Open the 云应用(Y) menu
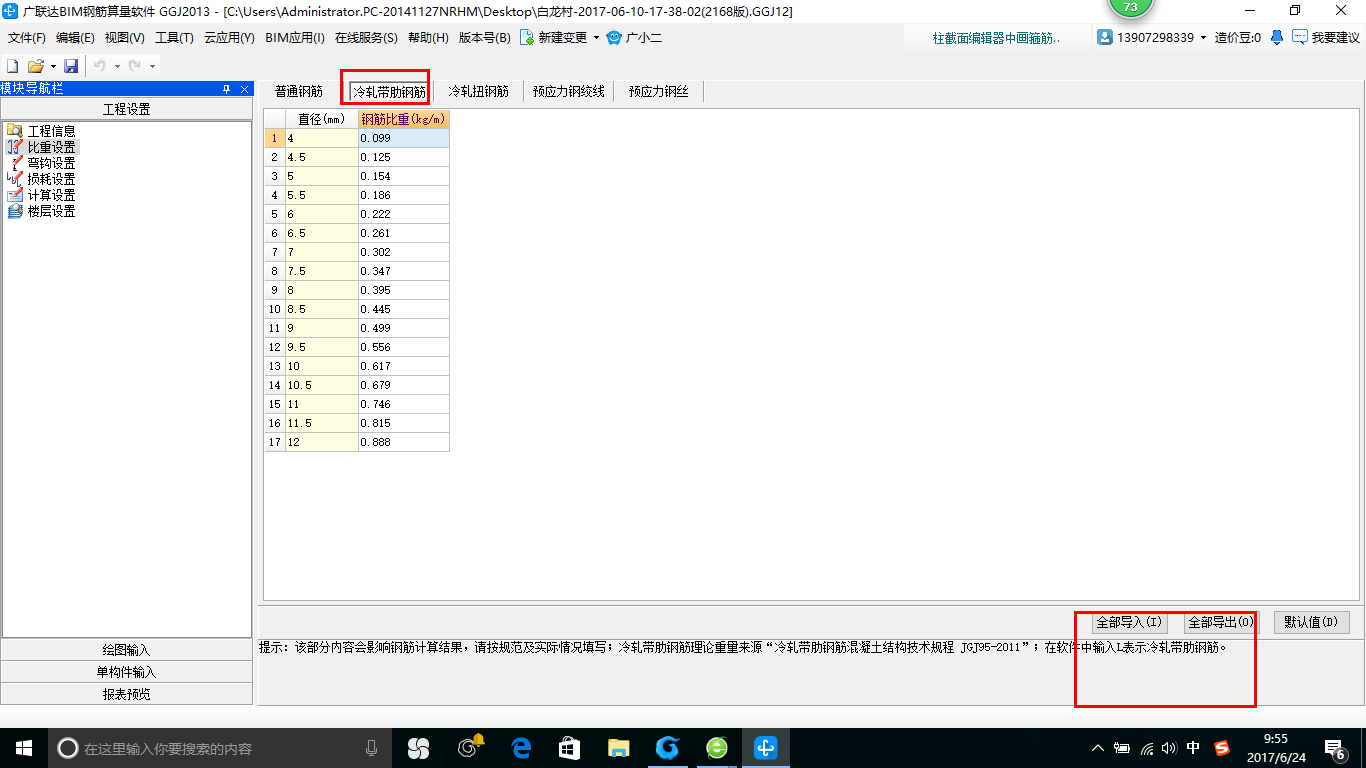Viewport: 1366px width, 768px height. (x=229, y=38)
